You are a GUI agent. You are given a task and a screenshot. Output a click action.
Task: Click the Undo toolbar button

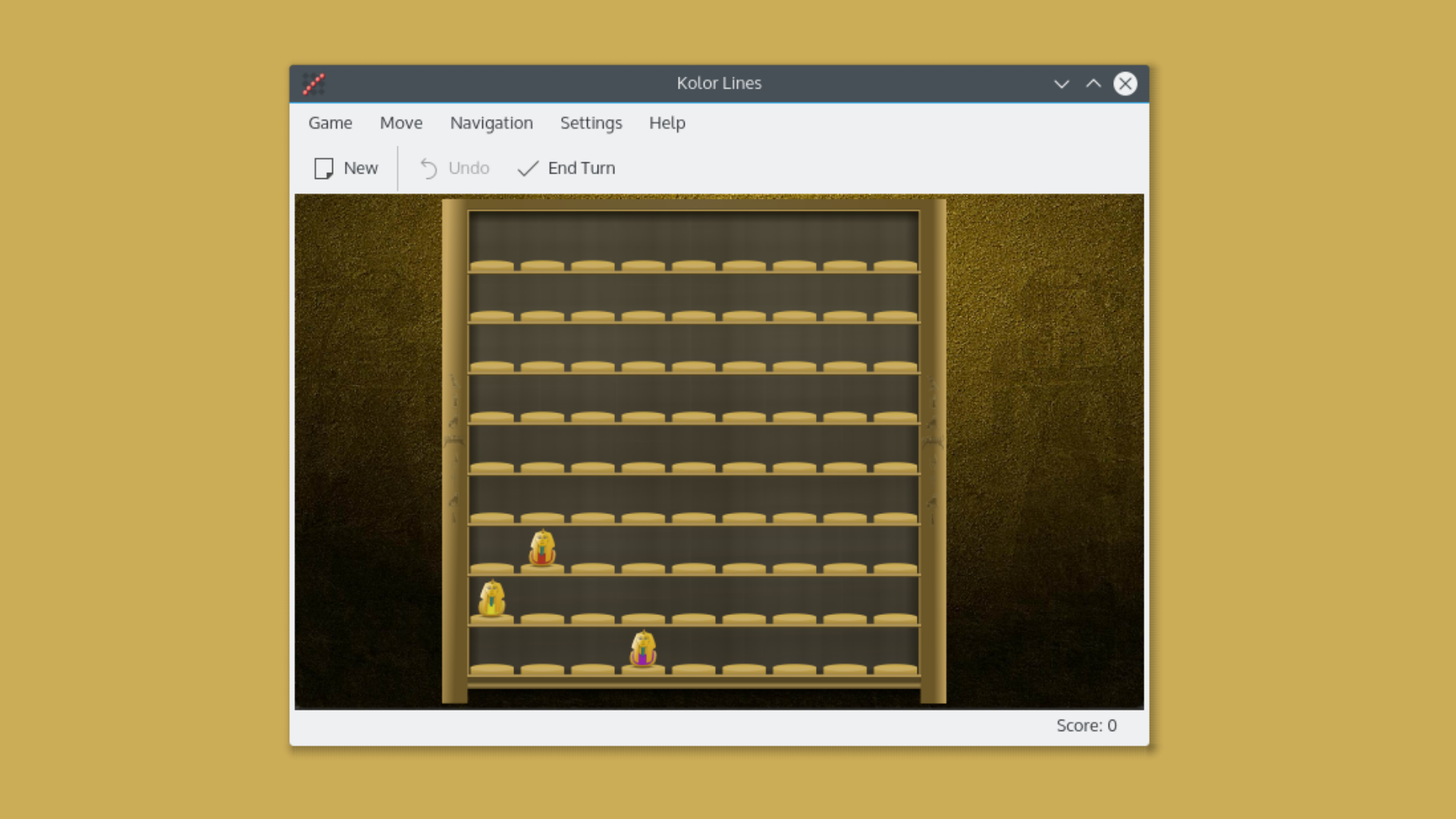[x=454, y=168]
